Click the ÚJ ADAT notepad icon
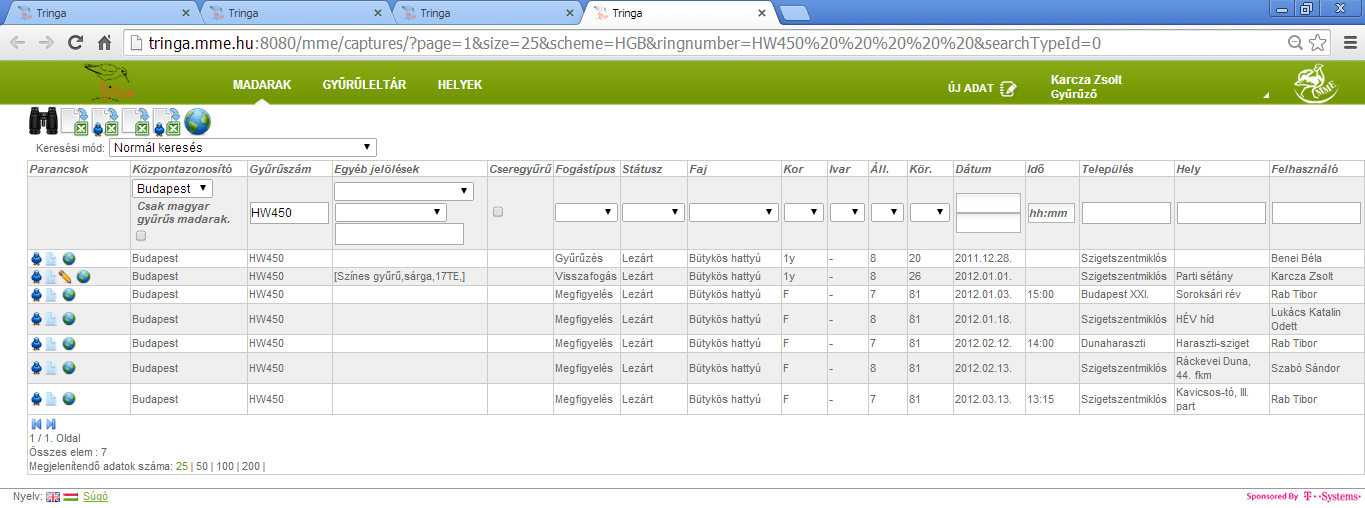 [x=1008, y=88]
